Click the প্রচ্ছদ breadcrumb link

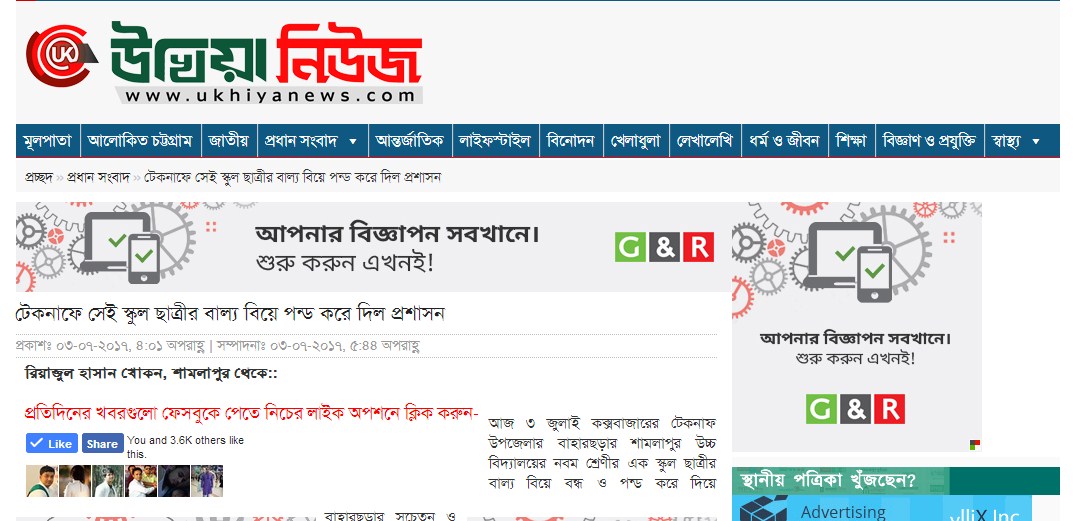(39, 177)
